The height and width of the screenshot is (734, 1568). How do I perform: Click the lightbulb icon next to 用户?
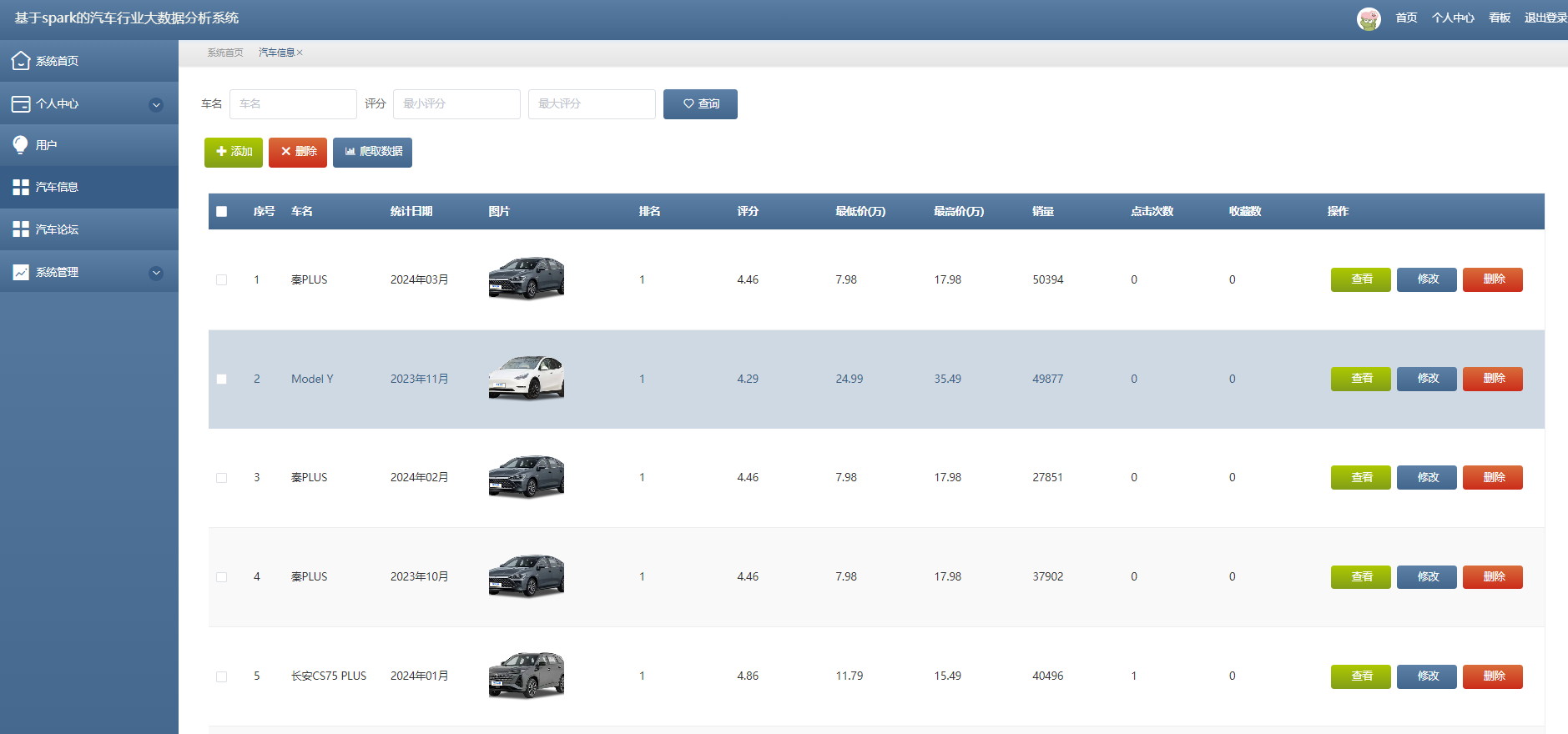pos(21,144)
